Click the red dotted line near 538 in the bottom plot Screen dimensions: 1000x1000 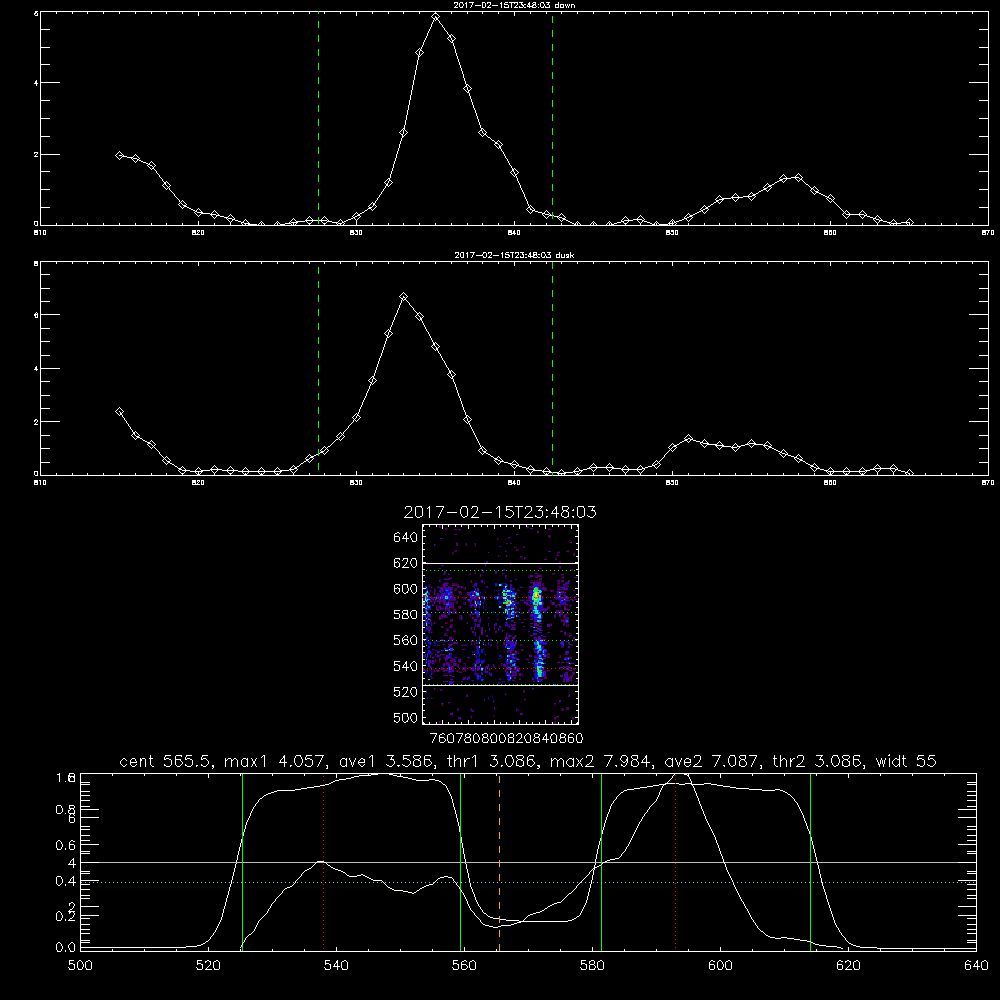pyautogui.click(x=323, y=861)
